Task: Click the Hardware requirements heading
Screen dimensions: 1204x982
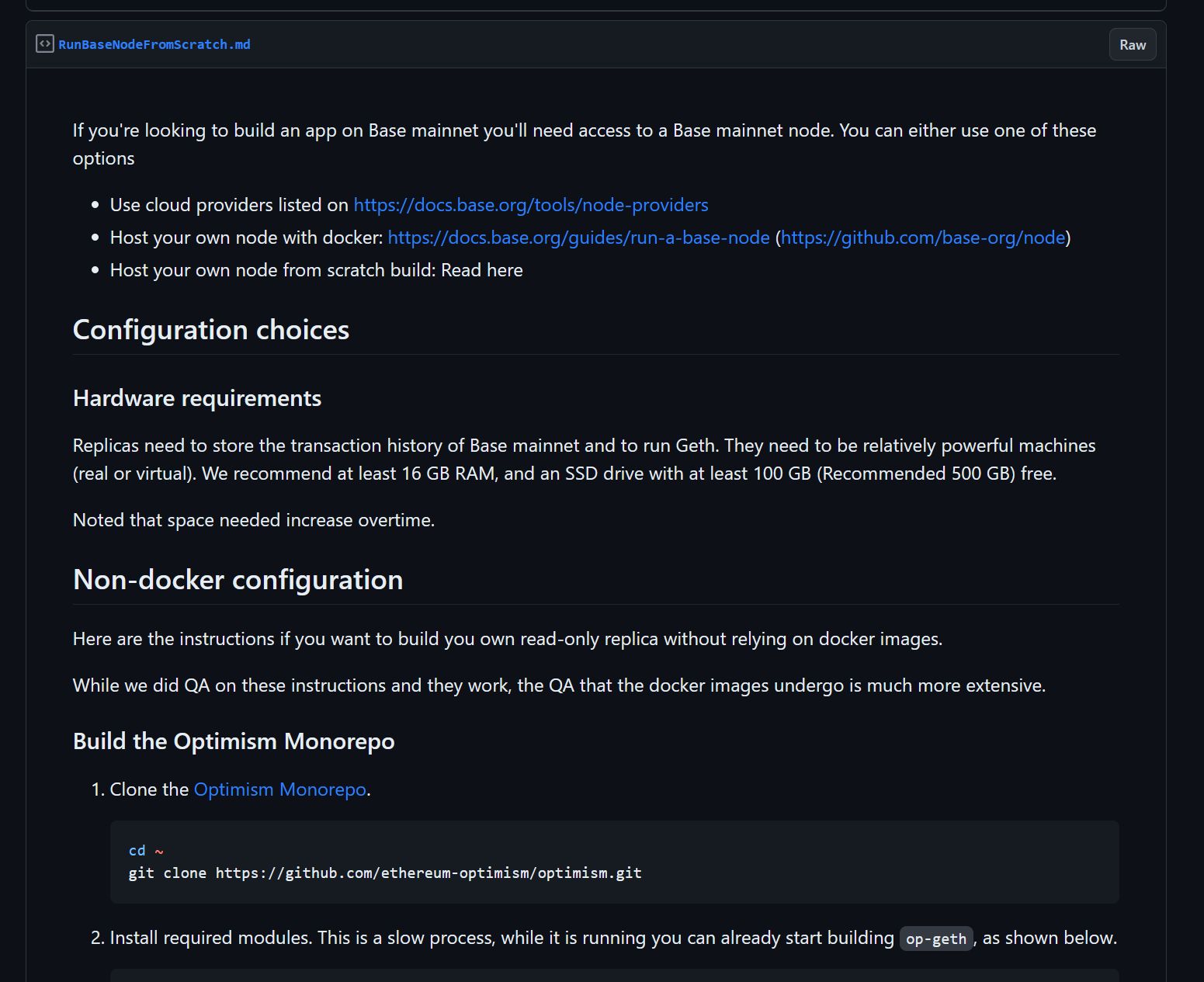Action: click(x=197, y=398)
